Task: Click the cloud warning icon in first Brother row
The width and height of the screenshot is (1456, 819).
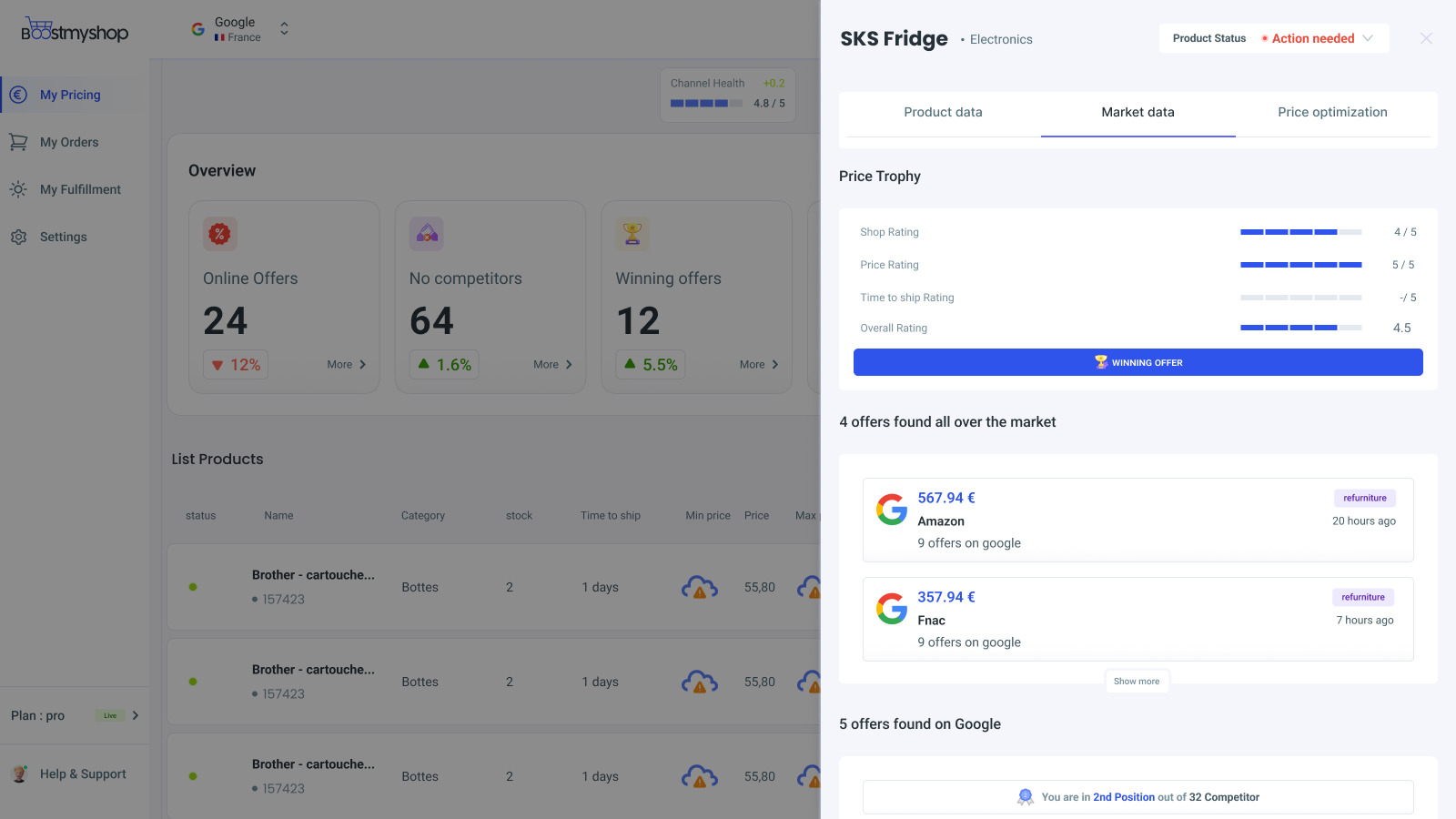Action: (x=700, y=587)
